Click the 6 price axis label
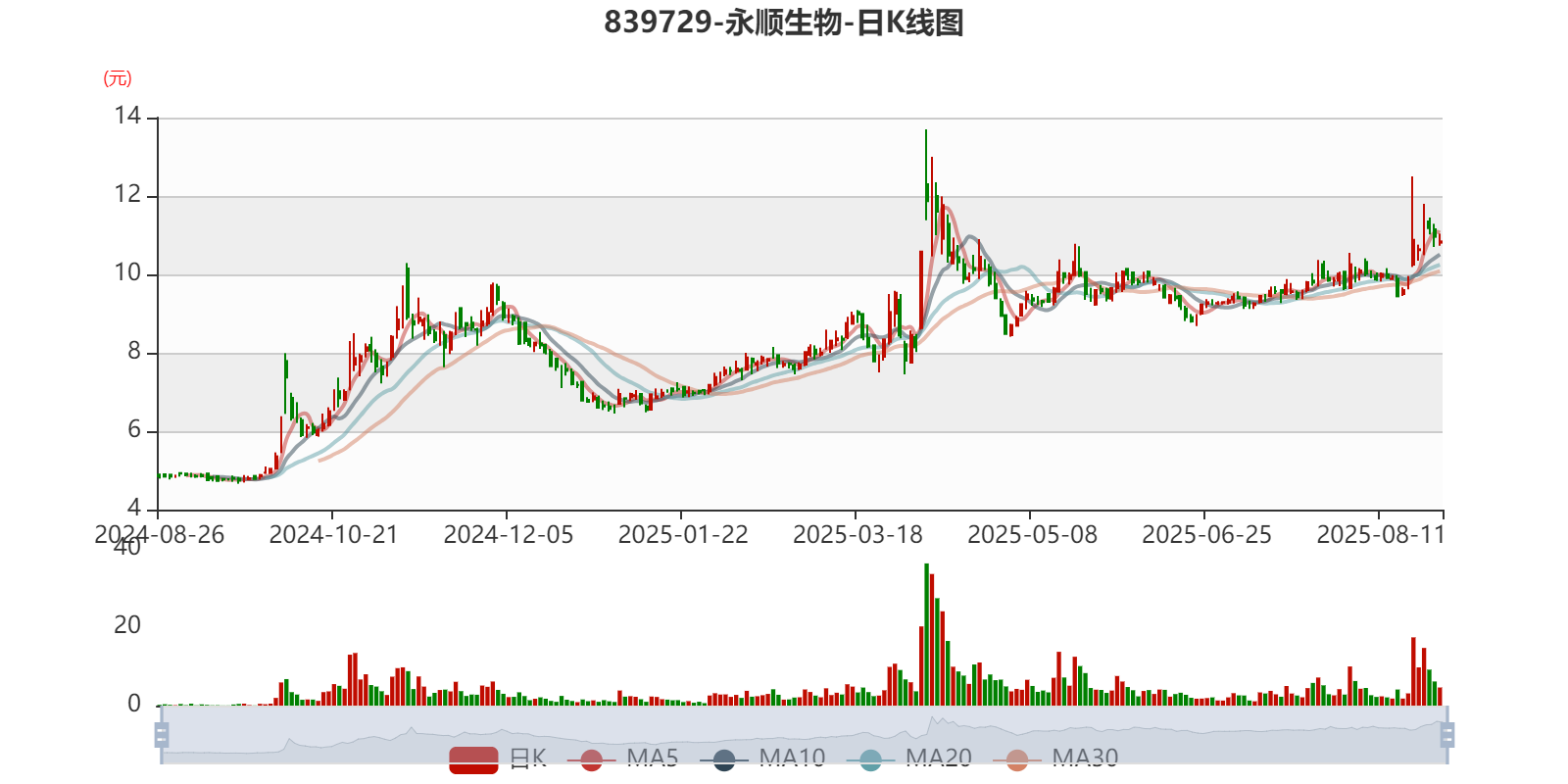The width and height of the screenshot is (1568, 784). tap(134, 430)
